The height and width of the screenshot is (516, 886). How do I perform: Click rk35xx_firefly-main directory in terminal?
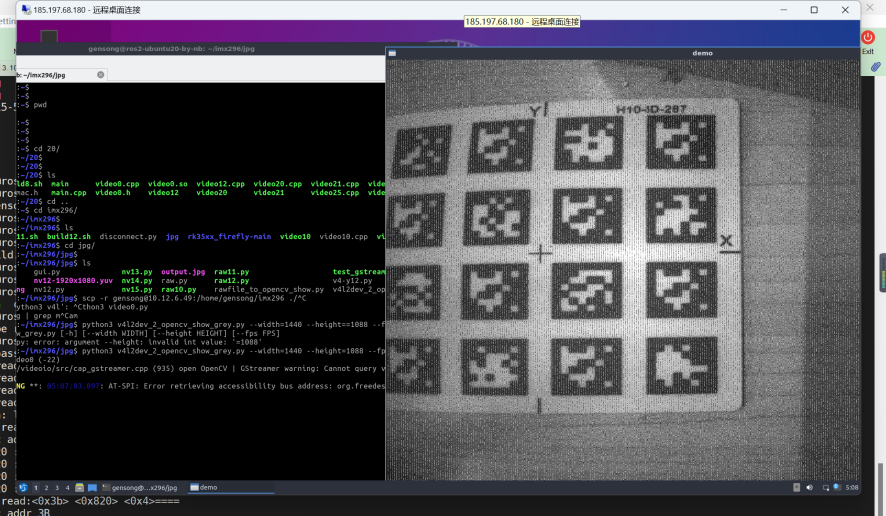229,237
